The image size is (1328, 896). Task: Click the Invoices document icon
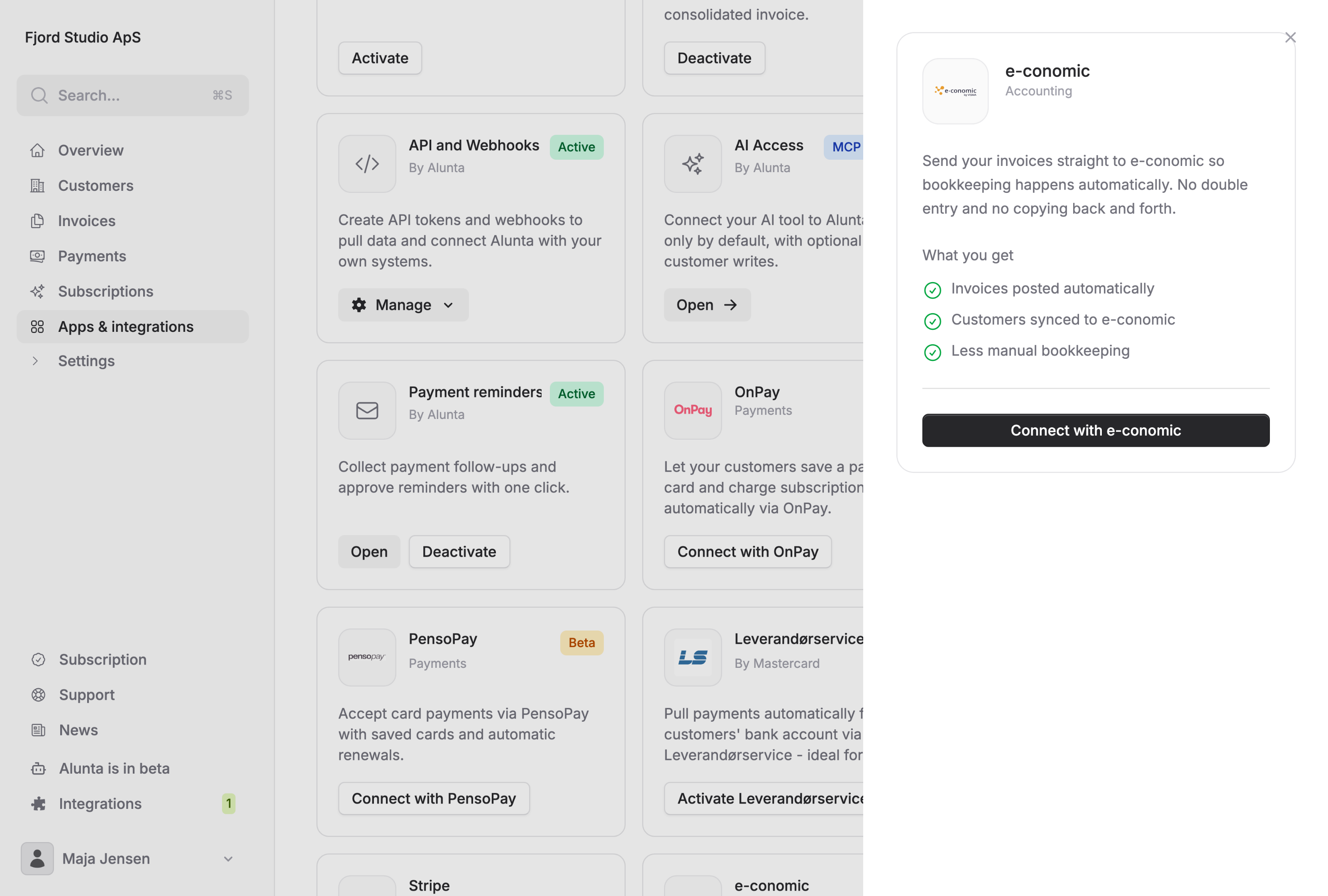tap(38, 221)
